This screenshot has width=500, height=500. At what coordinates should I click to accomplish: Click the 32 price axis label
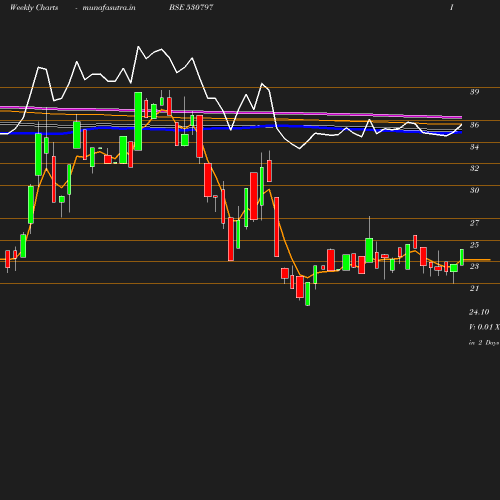(475, 168)
